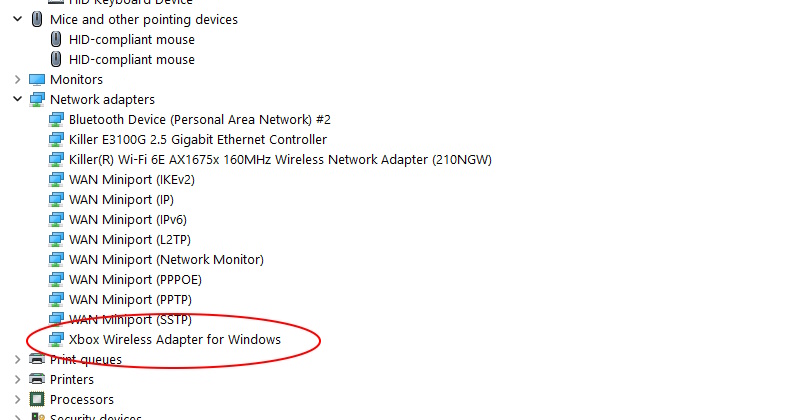Click the Xbox Wireless Adapter network icon

(56, 339)
